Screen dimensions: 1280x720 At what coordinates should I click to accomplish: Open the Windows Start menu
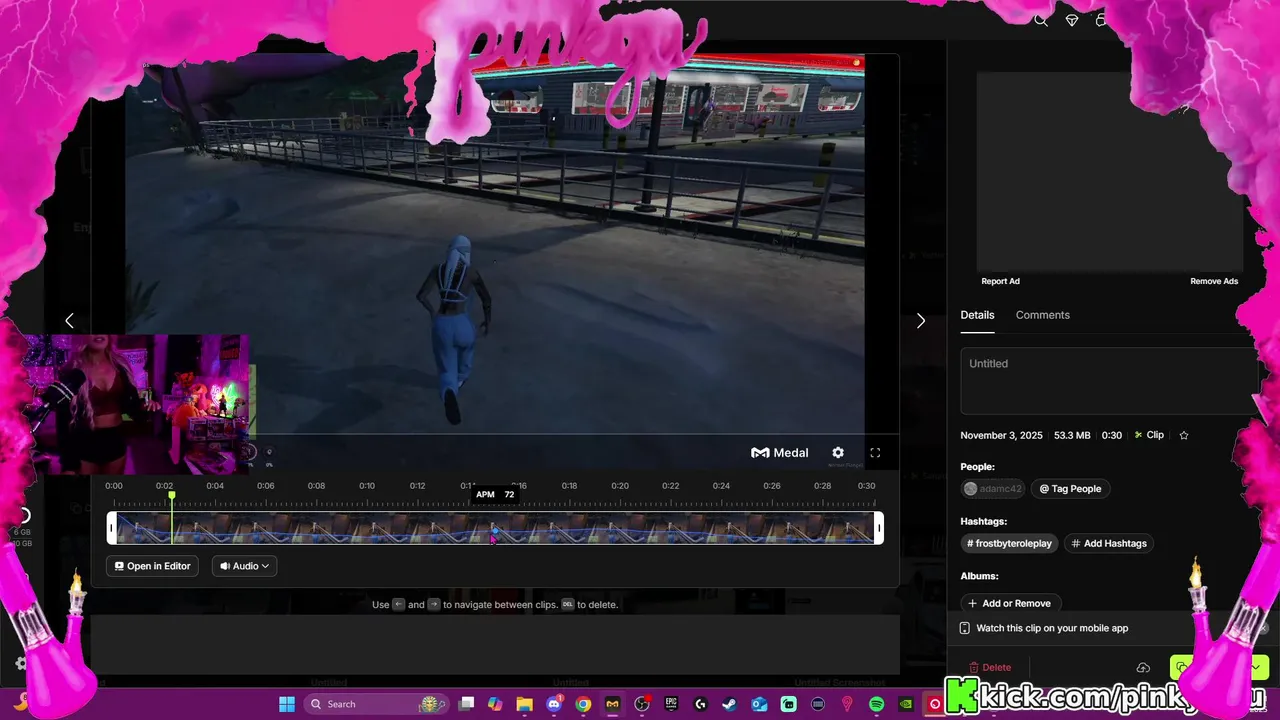coord(286,704)
